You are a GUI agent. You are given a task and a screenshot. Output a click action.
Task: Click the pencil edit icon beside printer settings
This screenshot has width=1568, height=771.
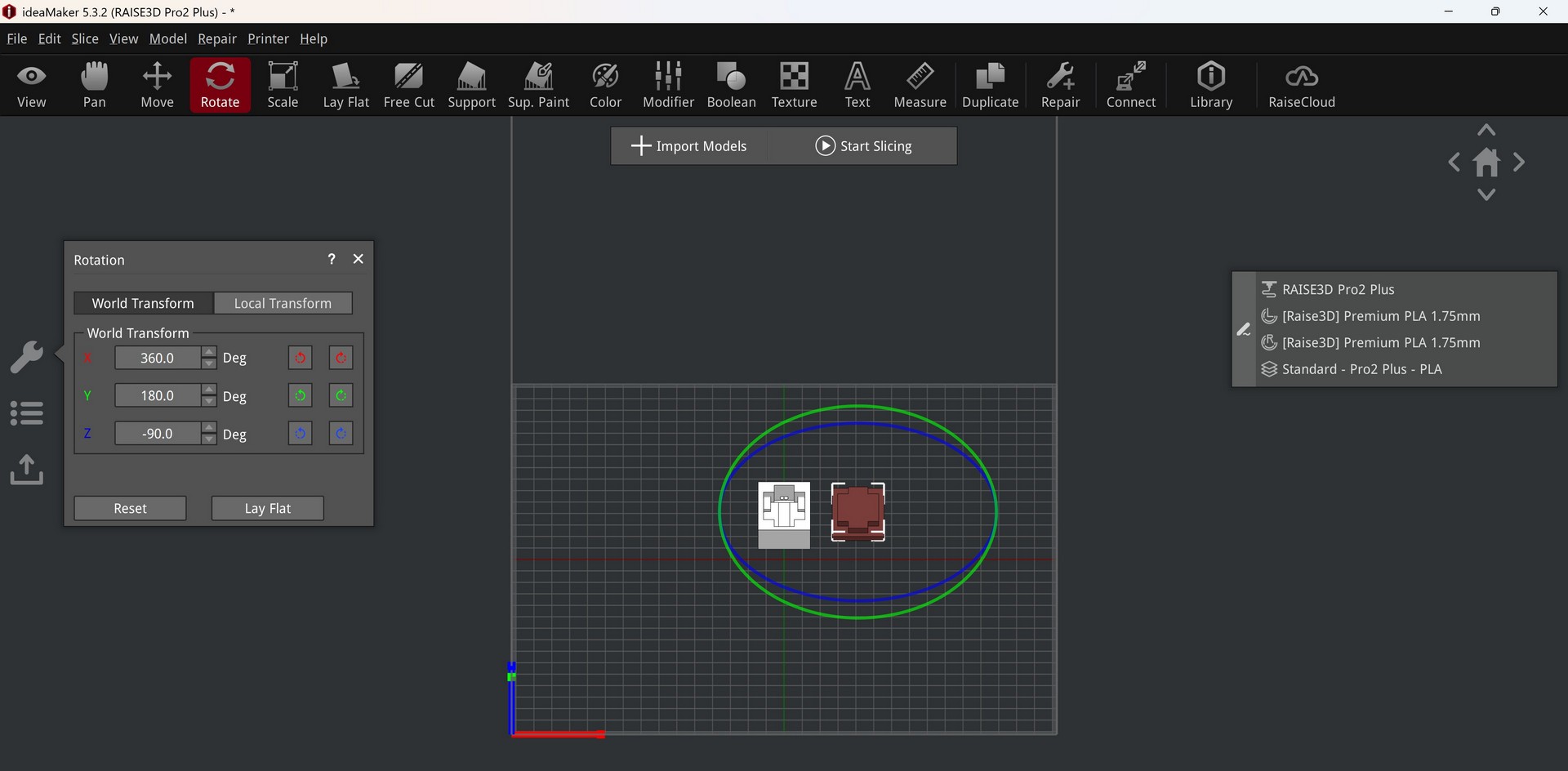point(1244,329)
